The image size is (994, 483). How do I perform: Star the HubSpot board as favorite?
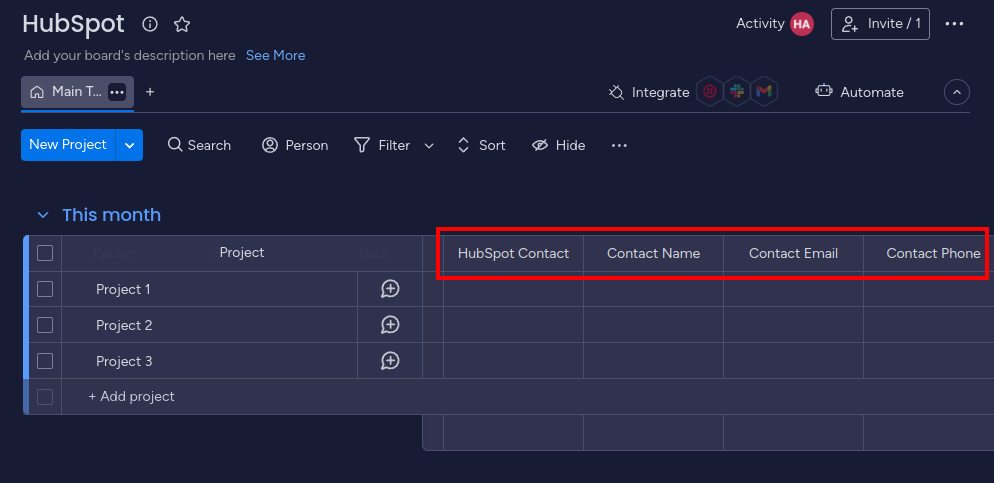[x=182, y=24]
